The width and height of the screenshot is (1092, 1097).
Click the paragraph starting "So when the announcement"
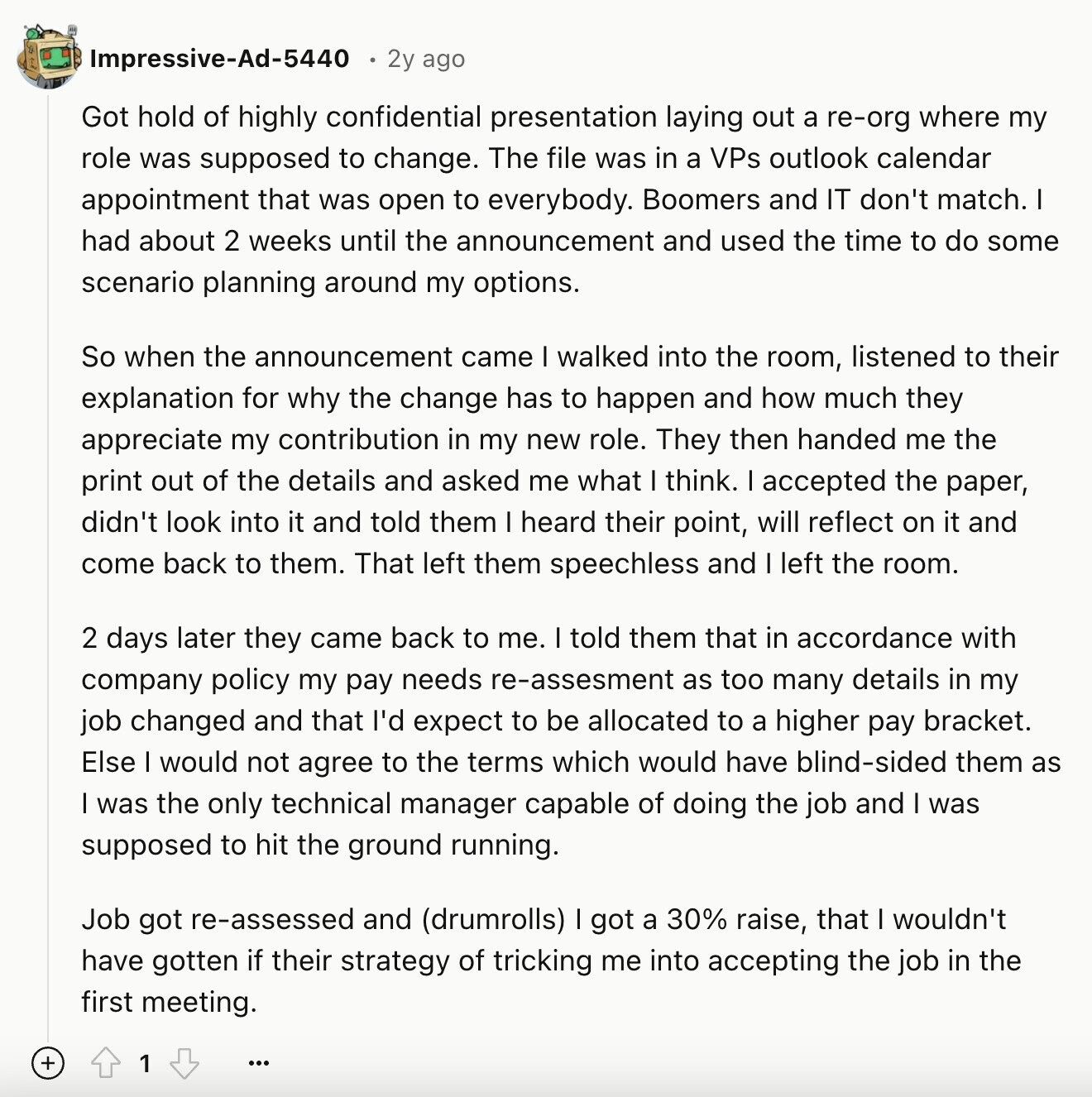pos(570,460)
